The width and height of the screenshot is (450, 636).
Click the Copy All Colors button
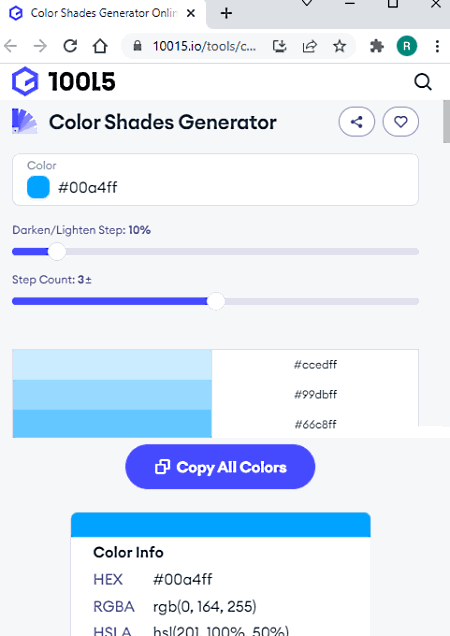220,467
